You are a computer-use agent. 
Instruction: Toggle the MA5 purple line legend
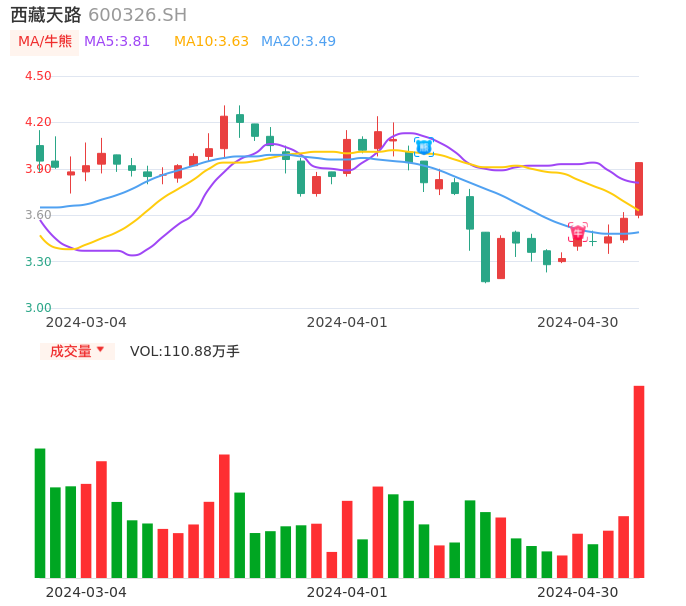(x=117, y=42)
